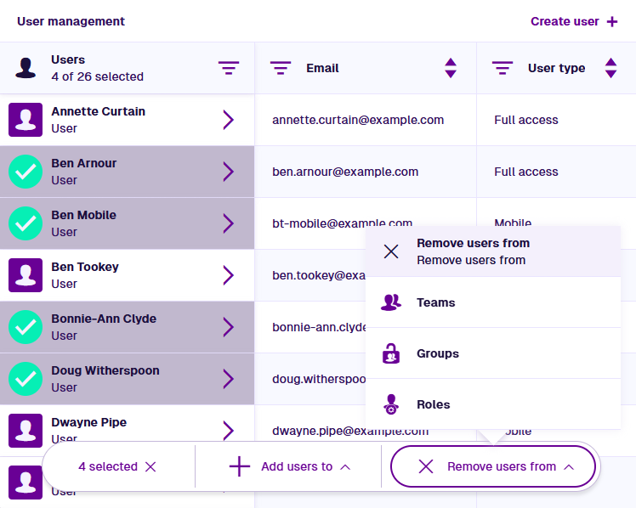Sort the Email column with arrows
The width and height of the screenshot is (636, 508).
tap(450, 68)
